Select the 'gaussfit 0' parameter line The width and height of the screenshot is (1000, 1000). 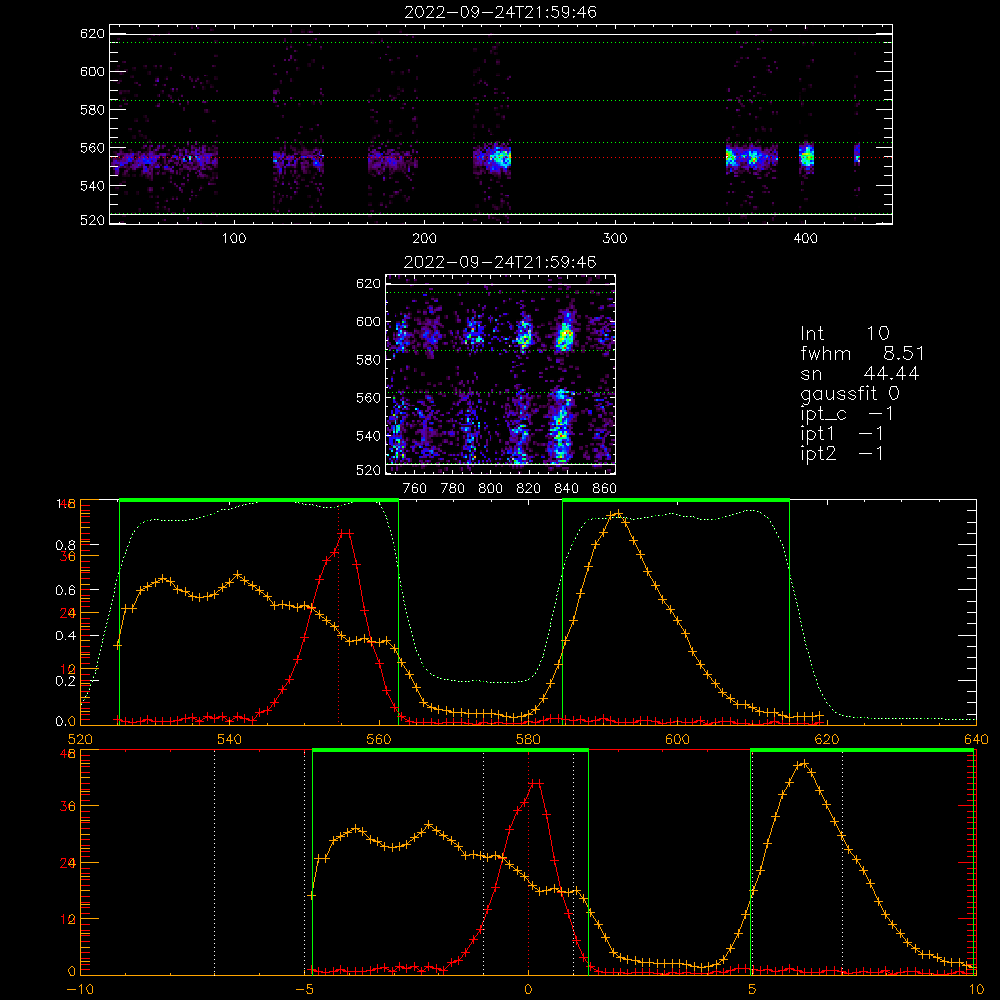(x=849, y=394)
